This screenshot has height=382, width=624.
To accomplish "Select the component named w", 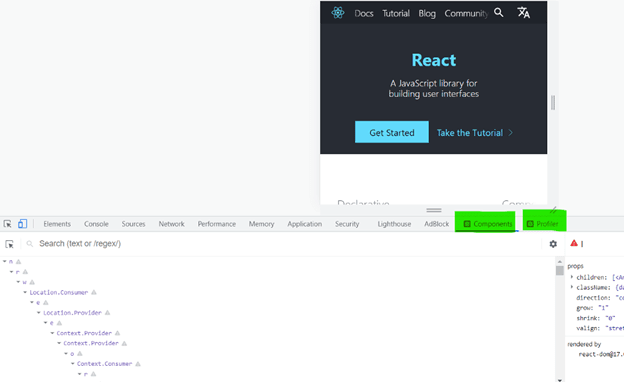I will coord(25,282).
